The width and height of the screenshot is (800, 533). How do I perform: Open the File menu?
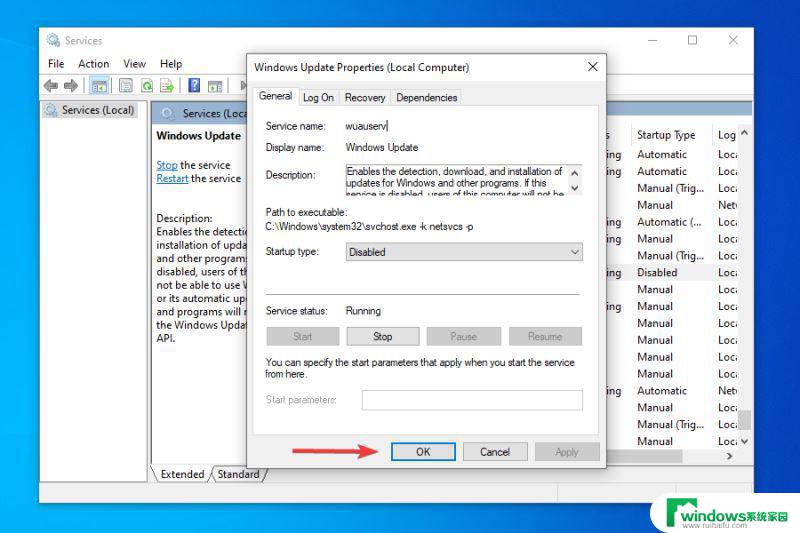pos(56,64)
